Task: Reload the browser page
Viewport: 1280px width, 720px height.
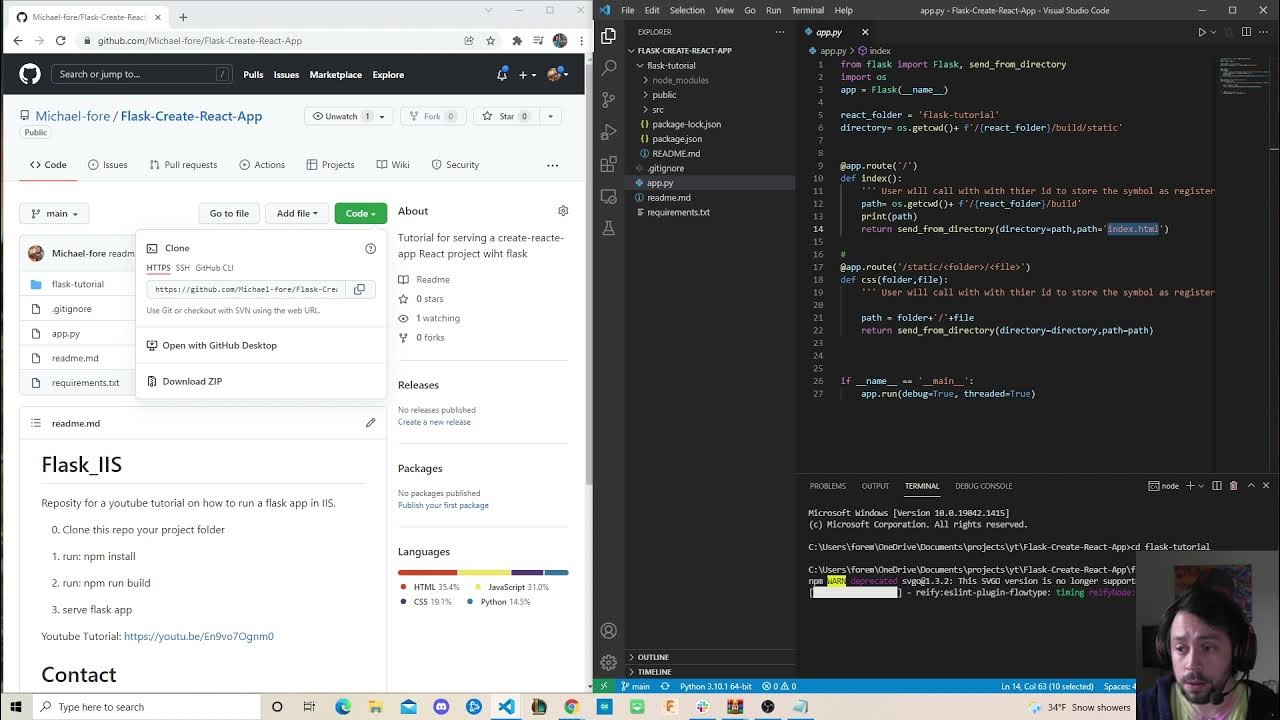Action: coord(61,41)
